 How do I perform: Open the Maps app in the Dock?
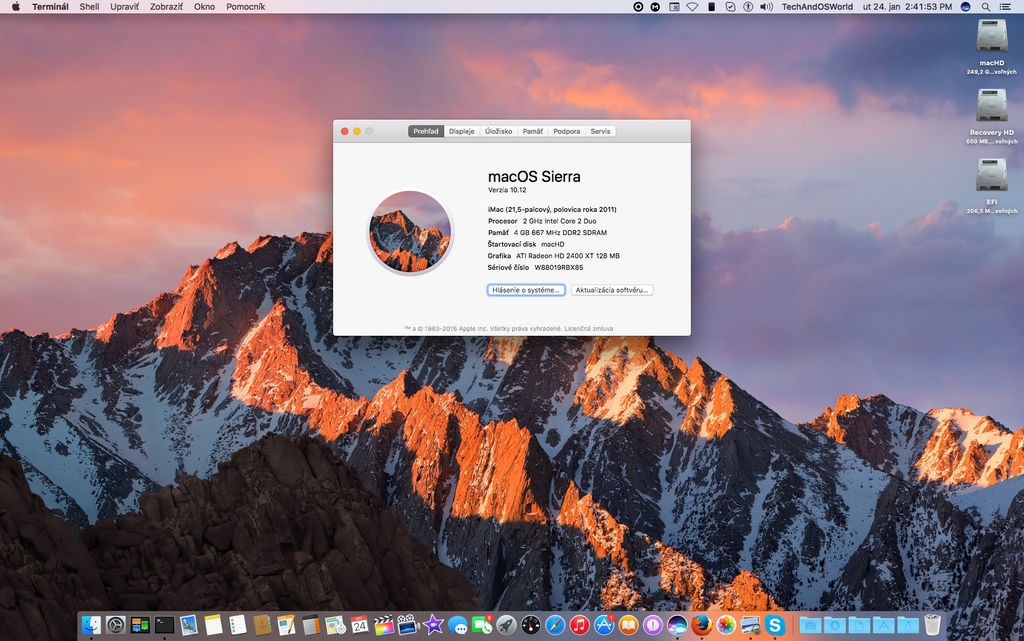[335, 625]
